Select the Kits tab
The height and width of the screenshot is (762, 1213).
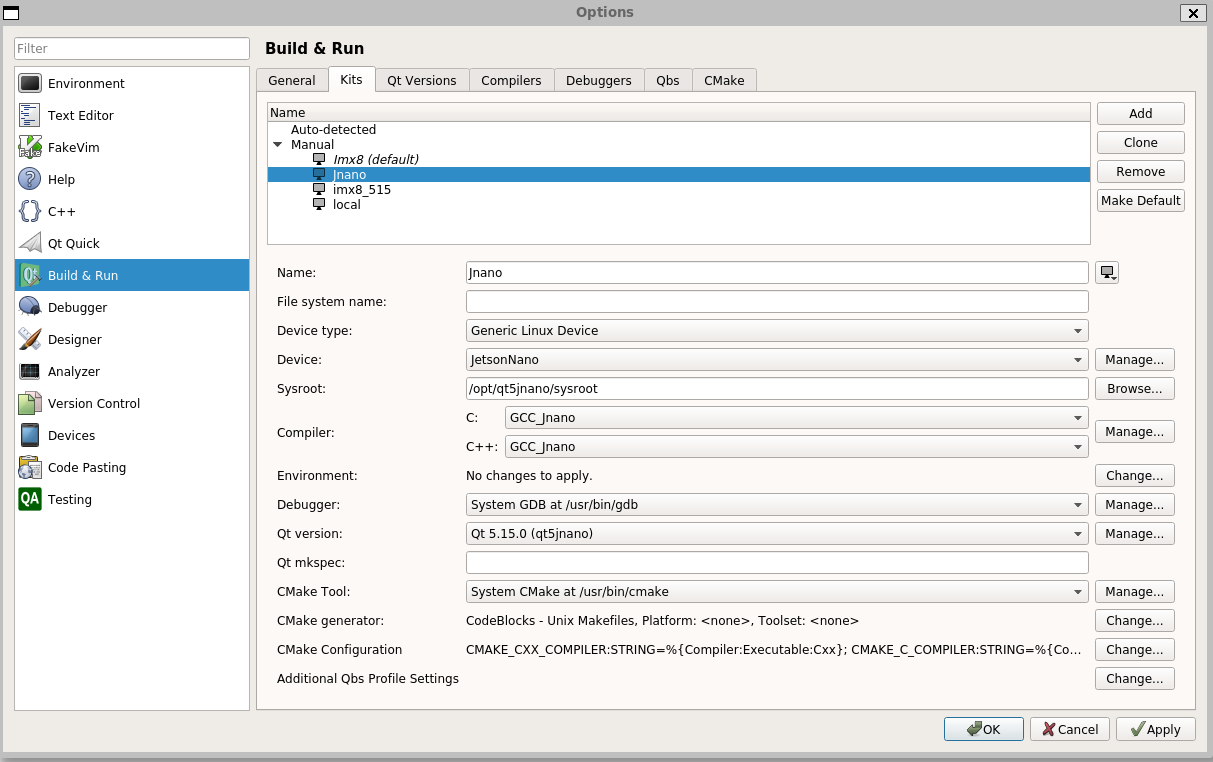pos(351,80)
